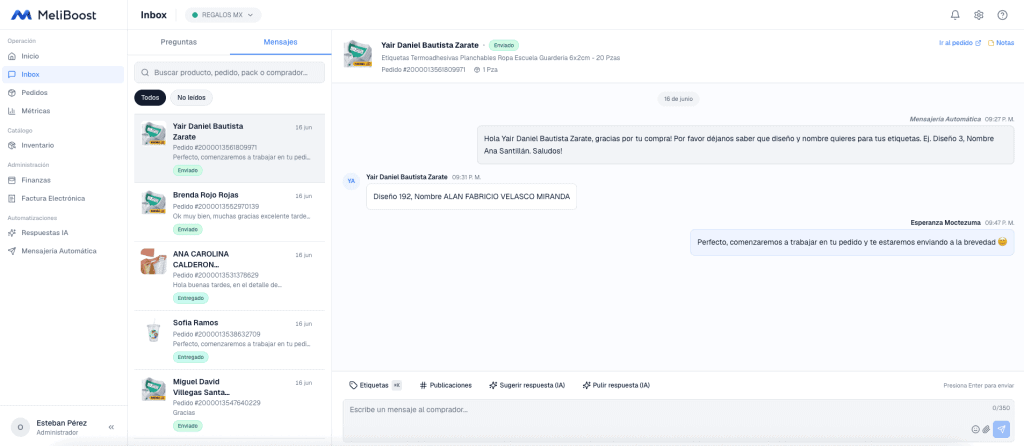The height and width of the screenshot is (446, 1024).
Task: Click Sofia Ramos product thumbnail
Action: pyautogui.click(x=153, y=331)
